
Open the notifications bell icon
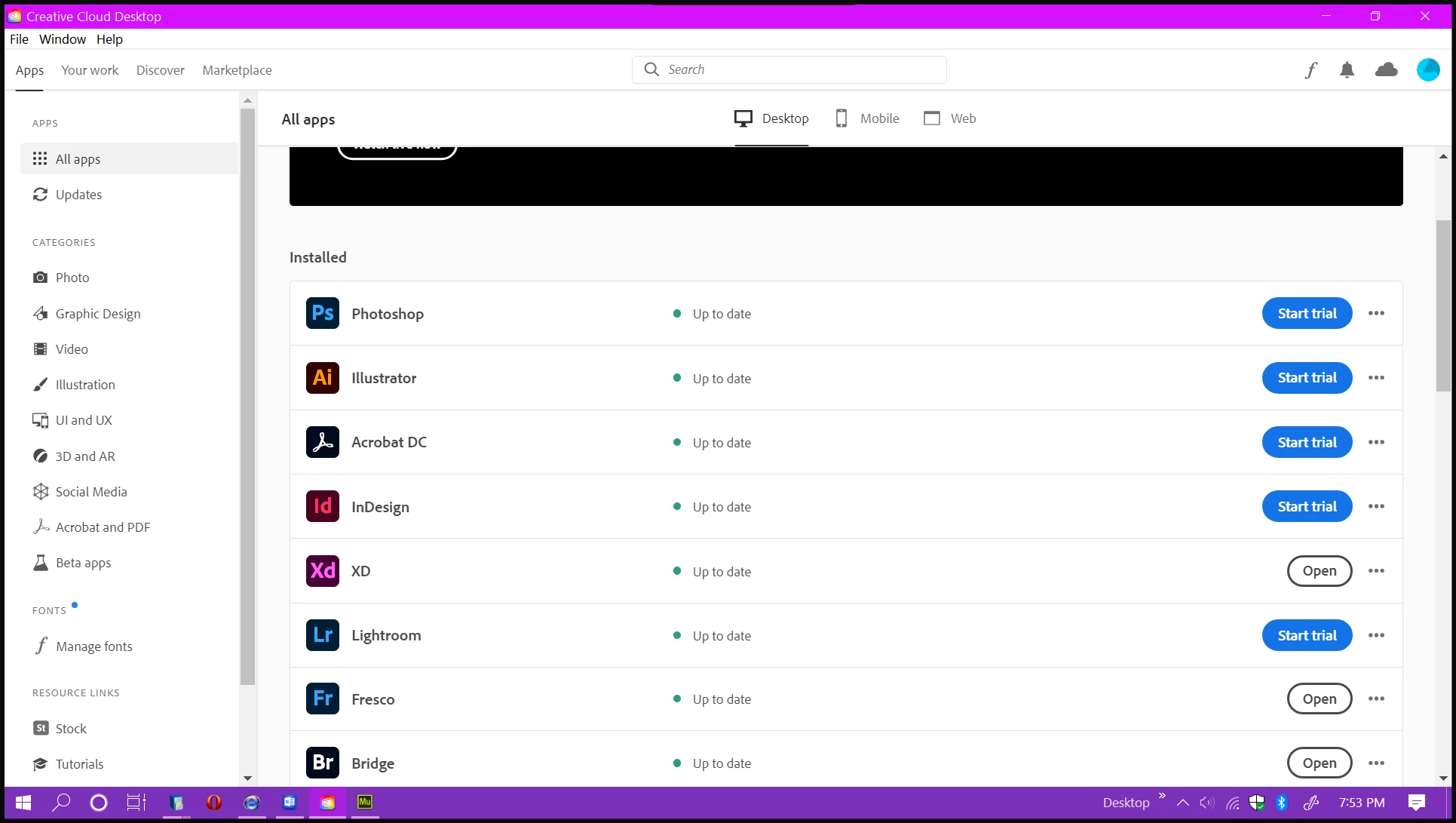point(1347,70)
